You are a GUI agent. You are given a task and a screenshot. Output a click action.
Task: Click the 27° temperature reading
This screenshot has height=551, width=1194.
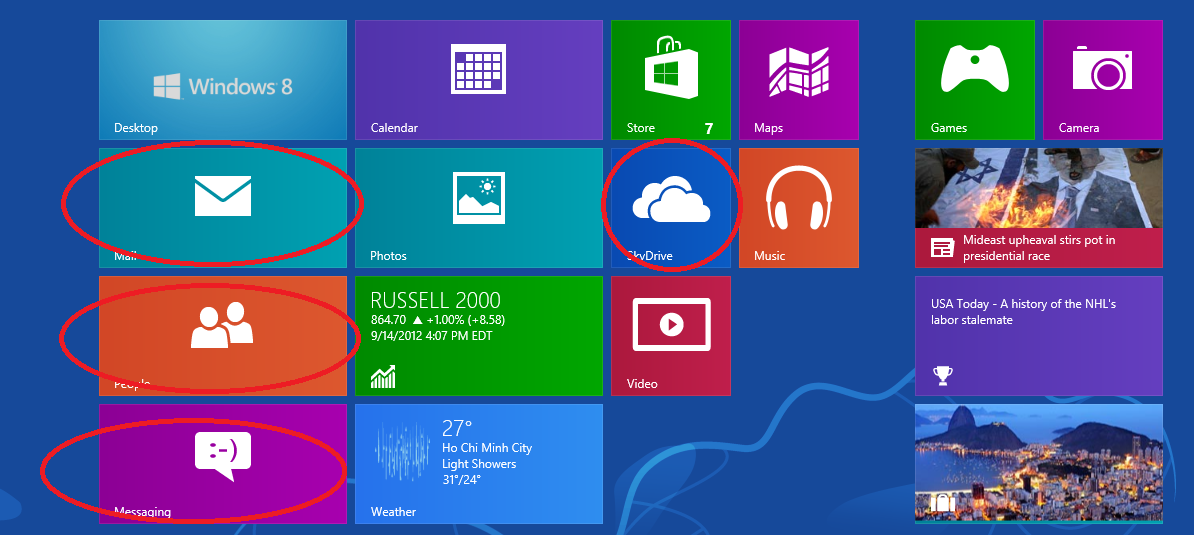[x=458, y=427]
